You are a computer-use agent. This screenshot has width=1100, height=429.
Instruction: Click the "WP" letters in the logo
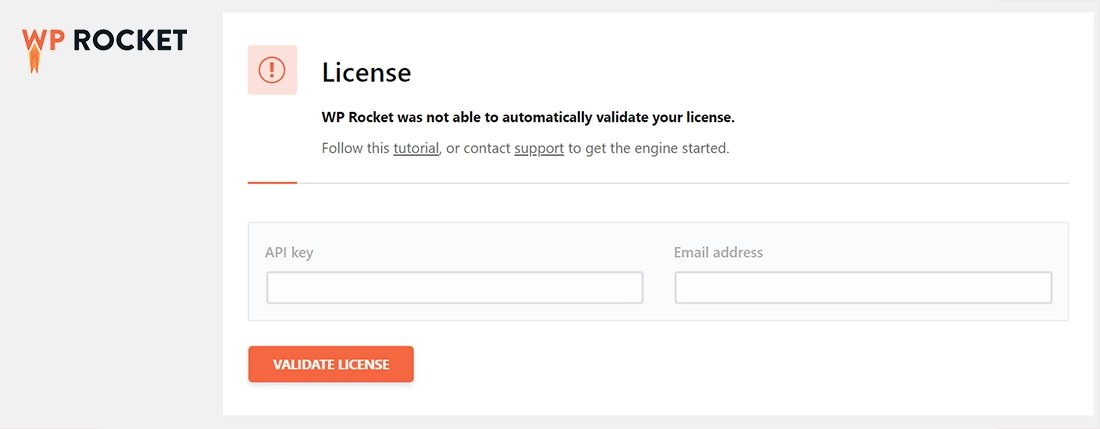click(x=44, y=39)
